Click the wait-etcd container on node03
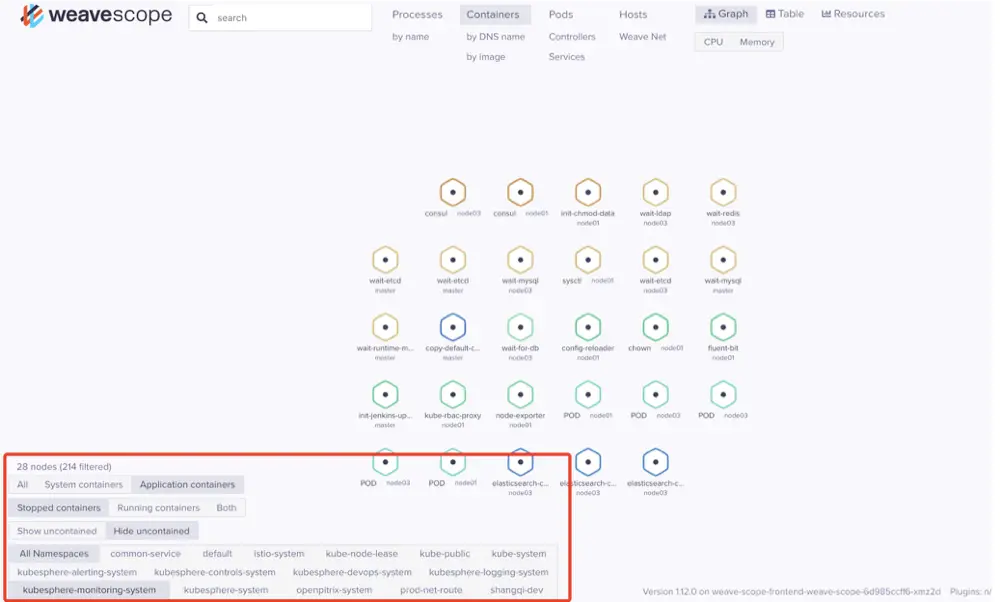Viewport: 1000px width, 602px height. [x=656, y=260]
